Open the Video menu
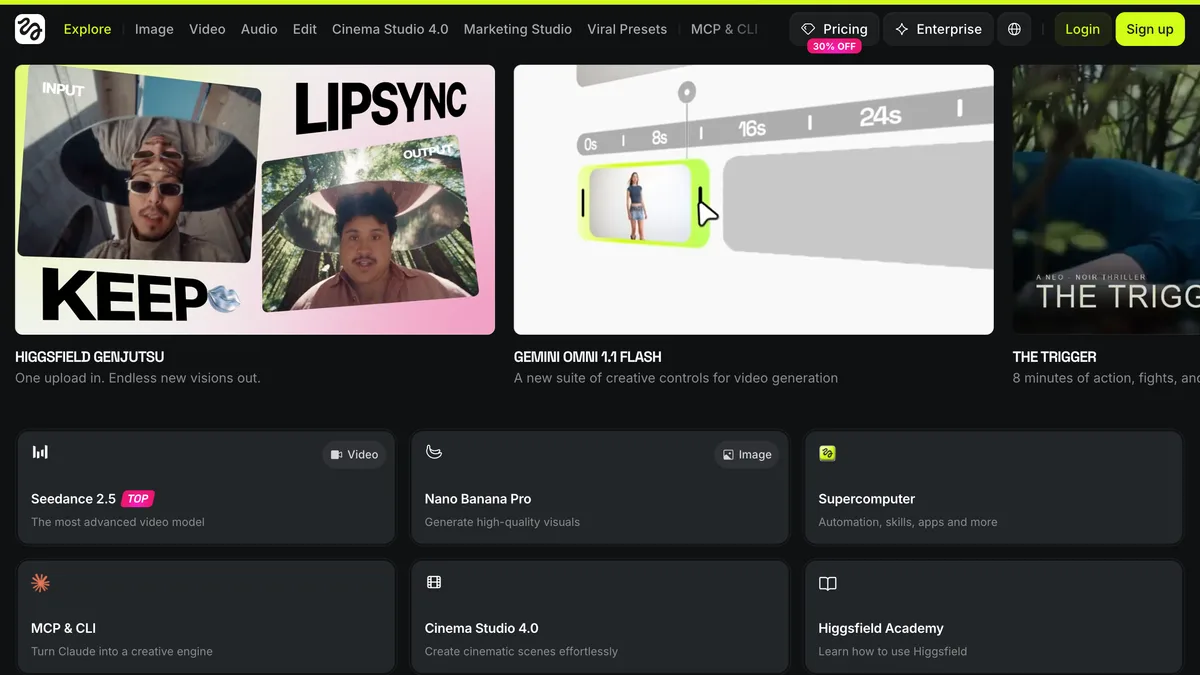 pos(207,29)
